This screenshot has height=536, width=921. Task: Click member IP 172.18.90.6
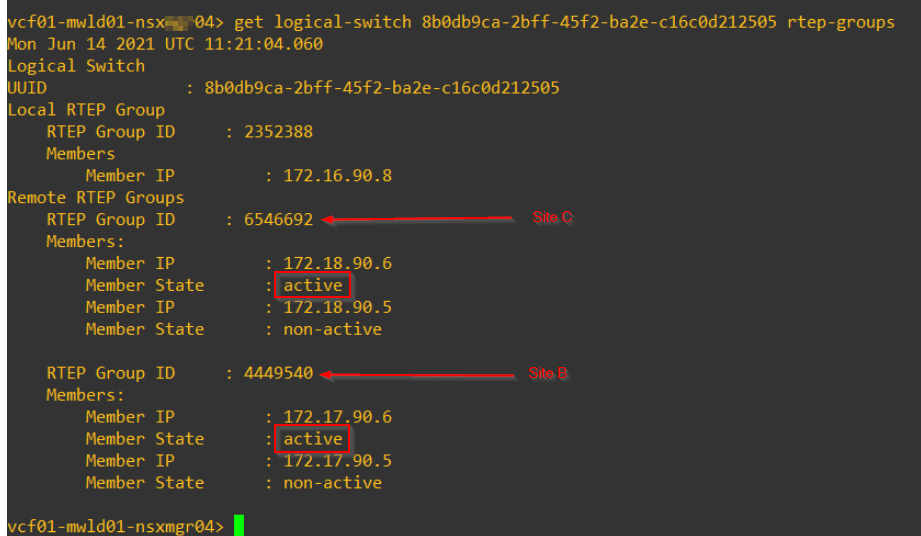(x=338, y=263)
